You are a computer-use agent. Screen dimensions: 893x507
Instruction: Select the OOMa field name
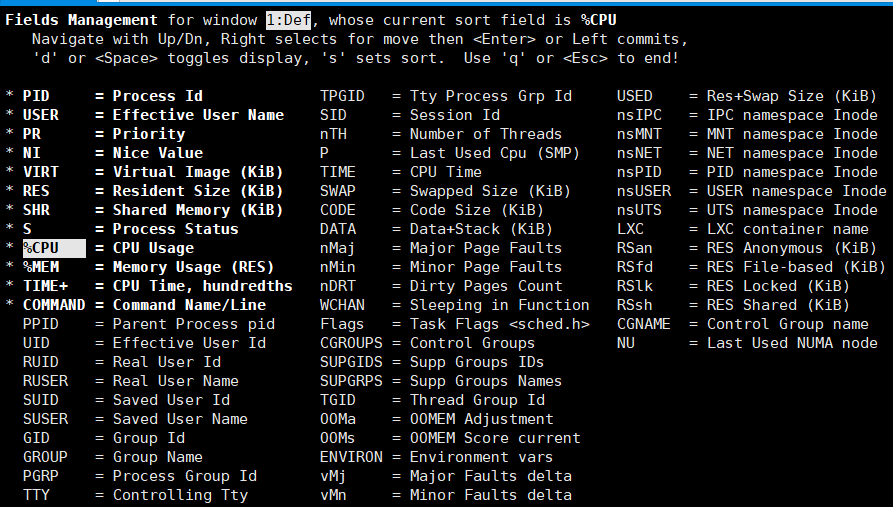(337, 419)
